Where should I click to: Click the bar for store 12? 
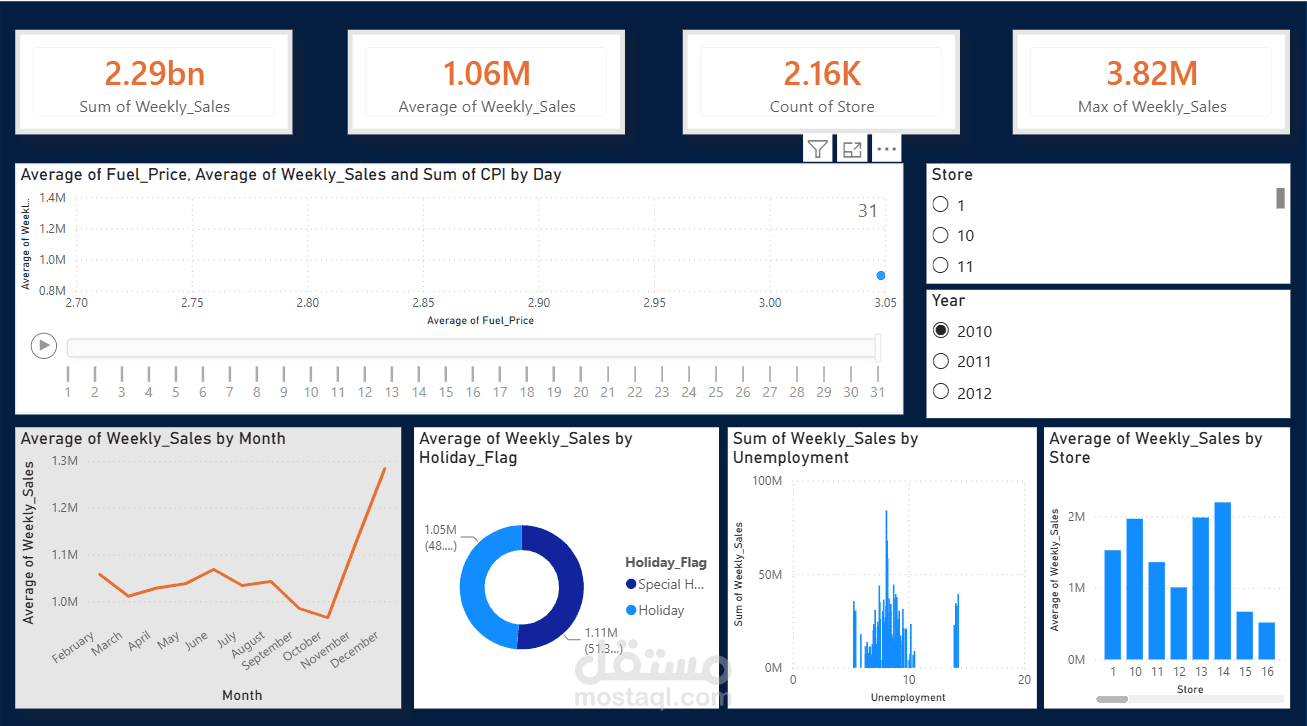coord(1179,623)
